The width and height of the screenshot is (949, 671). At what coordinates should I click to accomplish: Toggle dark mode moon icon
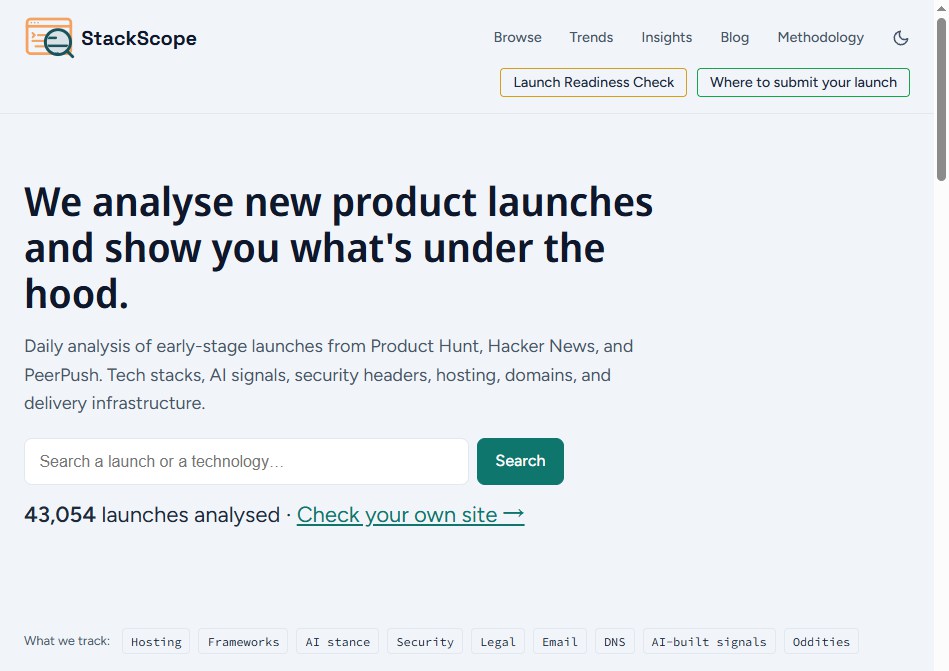[x=901, y=38]
